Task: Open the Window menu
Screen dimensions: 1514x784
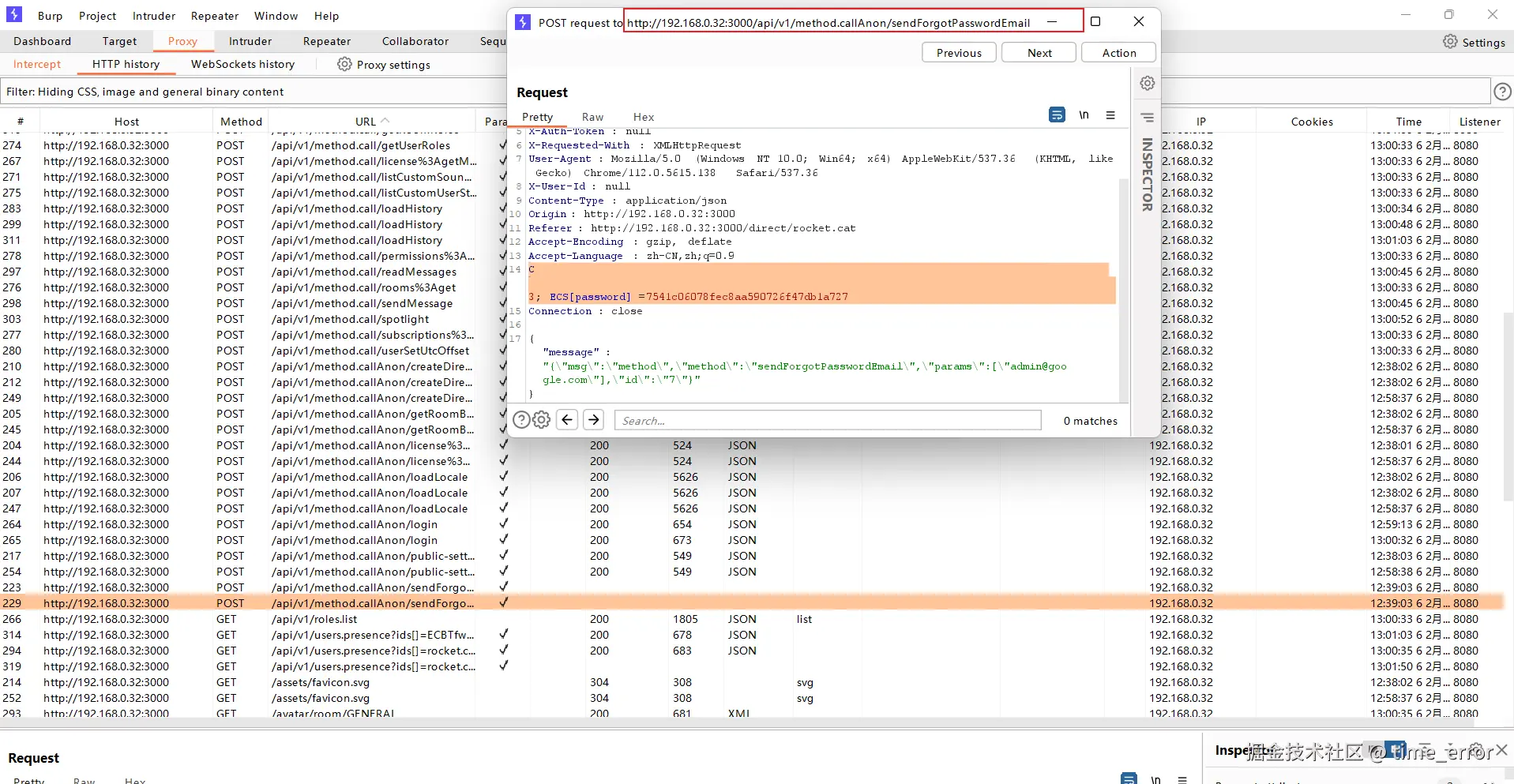Action: (x=276, y=16)
